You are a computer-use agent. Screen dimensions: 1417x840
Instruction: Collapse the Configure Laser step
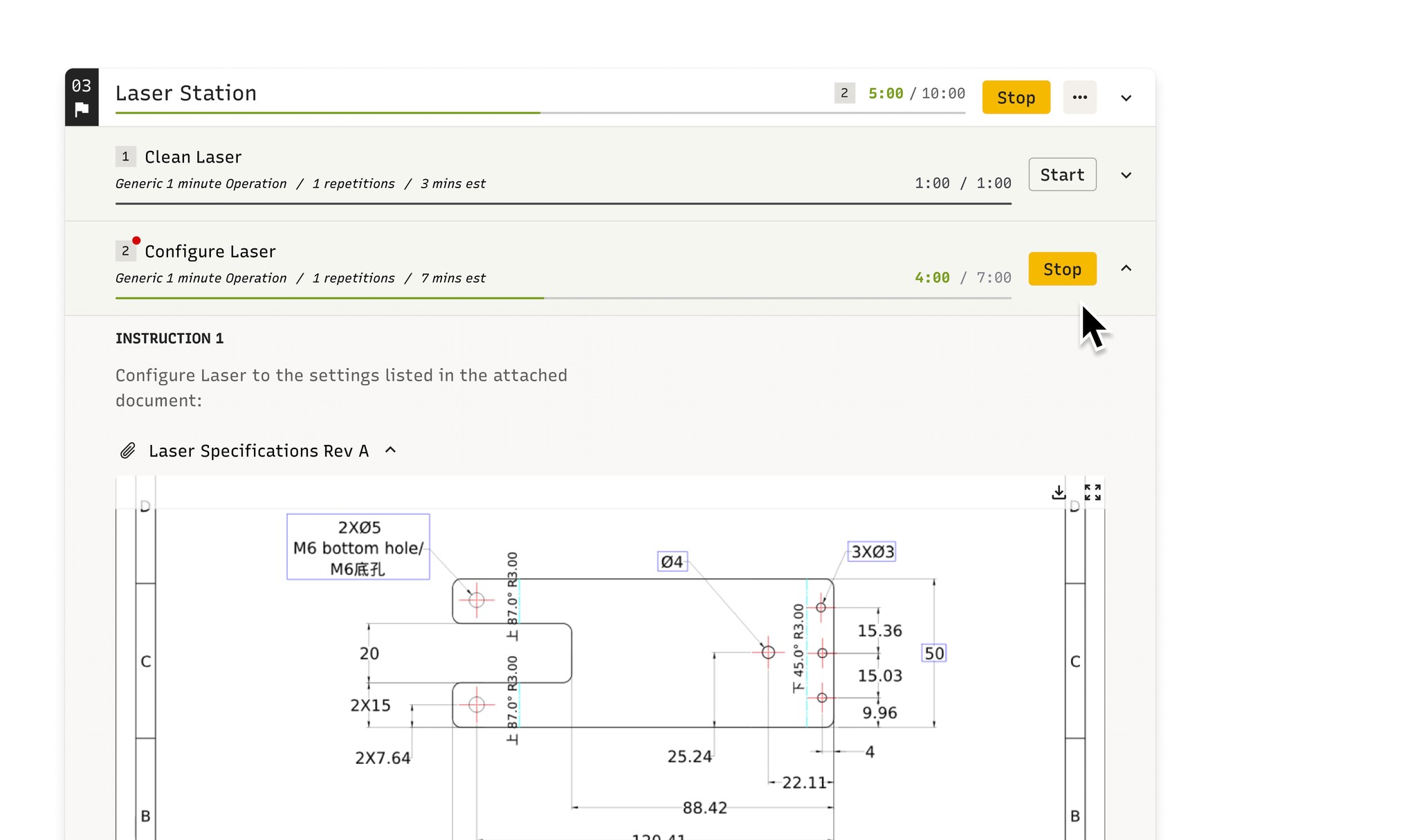pos(1126,268)
